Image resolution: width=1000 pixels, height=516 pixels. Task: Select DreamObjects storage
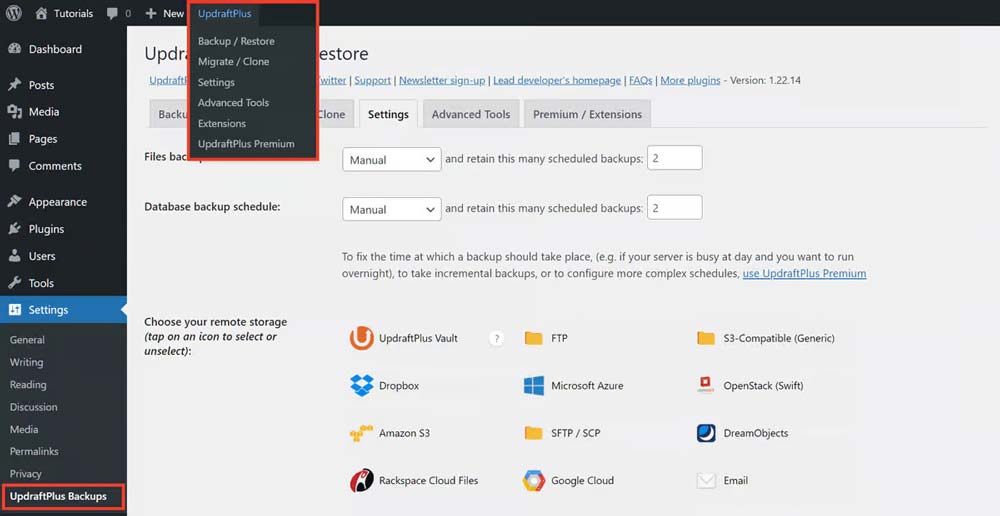(742, 433)
